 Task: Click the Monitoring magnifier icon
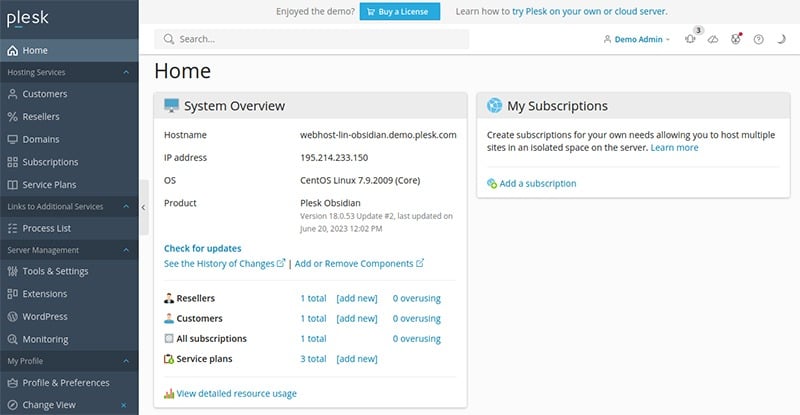(12, 339)
